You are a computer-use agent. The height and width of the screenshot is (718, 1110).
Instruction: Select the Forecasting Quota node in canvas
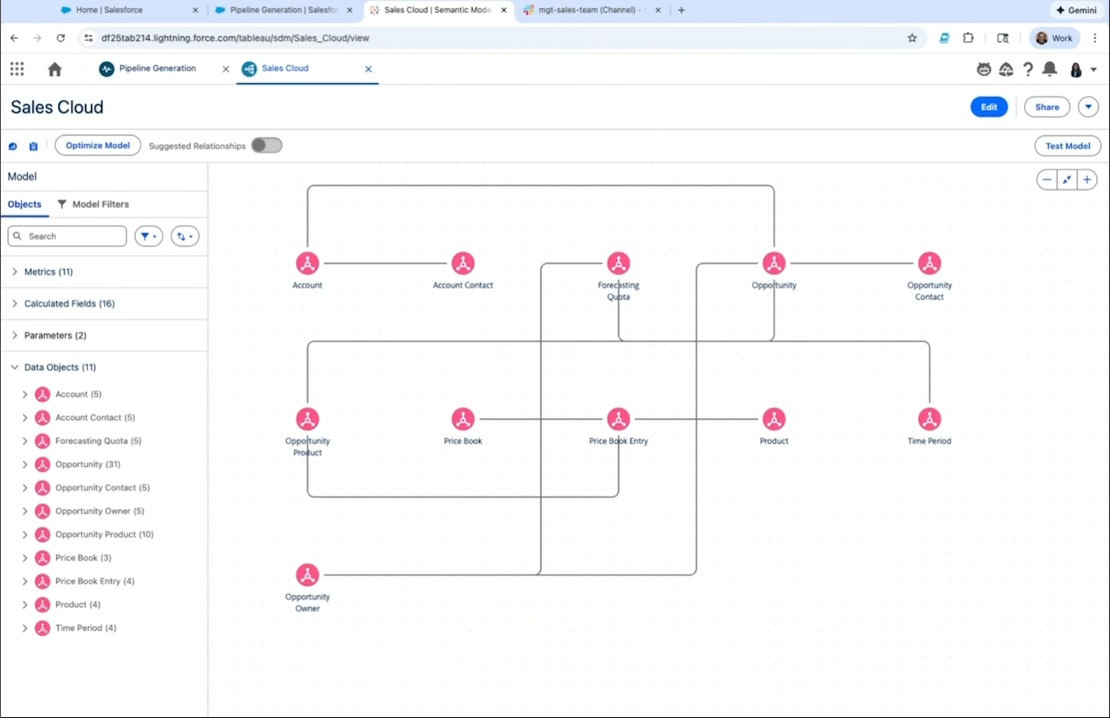pos(619,263)
